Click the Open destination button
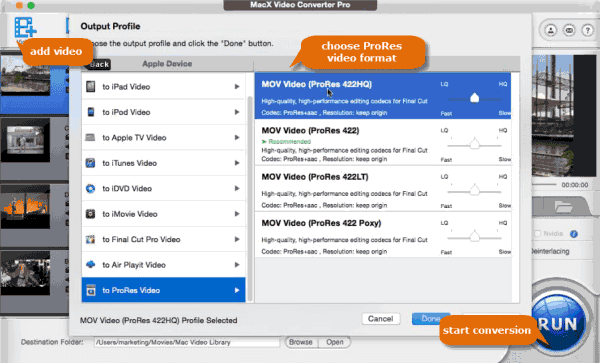The image size is (600, 363). [334, 342]
